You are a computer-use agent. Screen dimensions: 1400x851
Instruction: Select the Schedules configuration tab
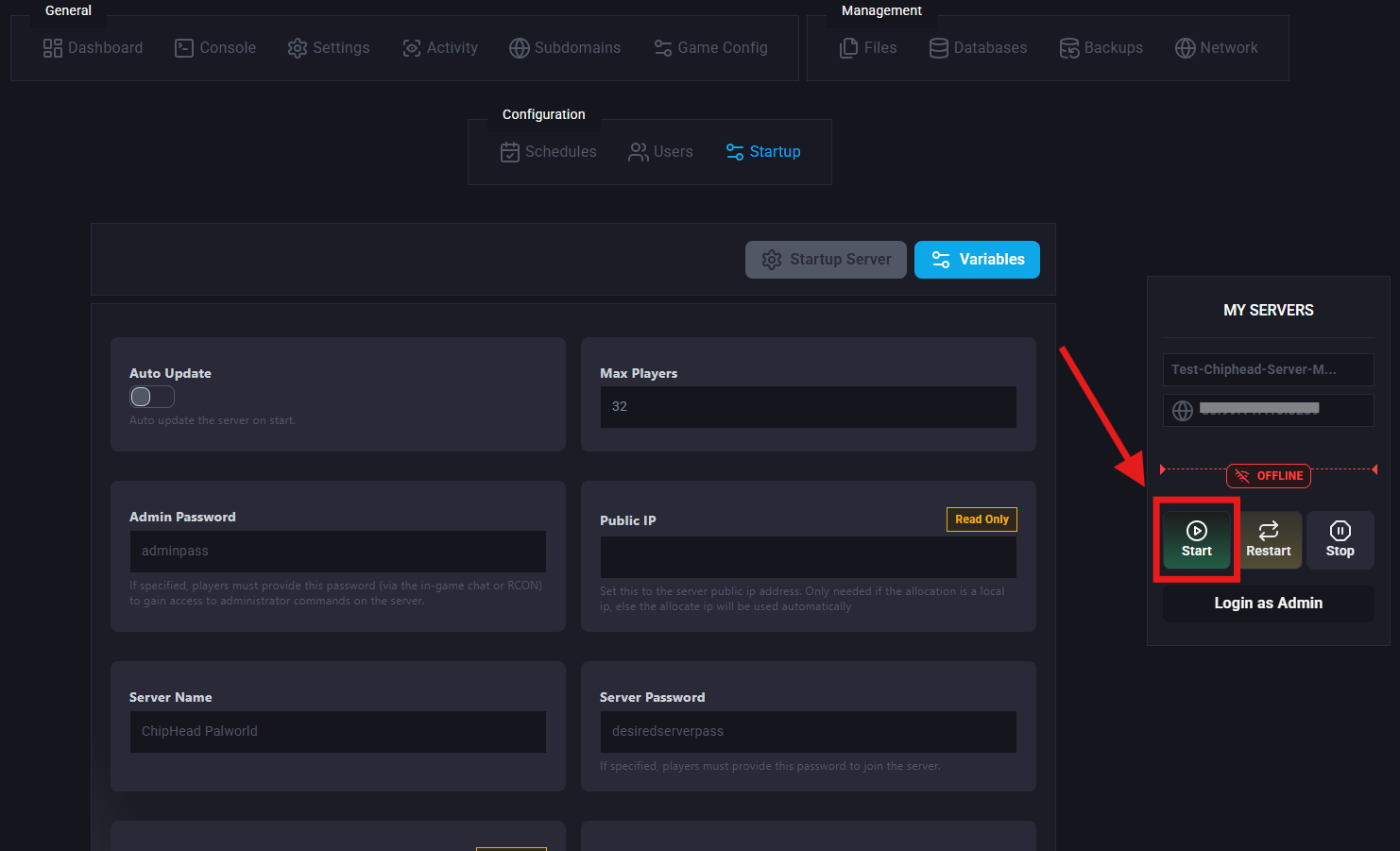coord(549,152)
